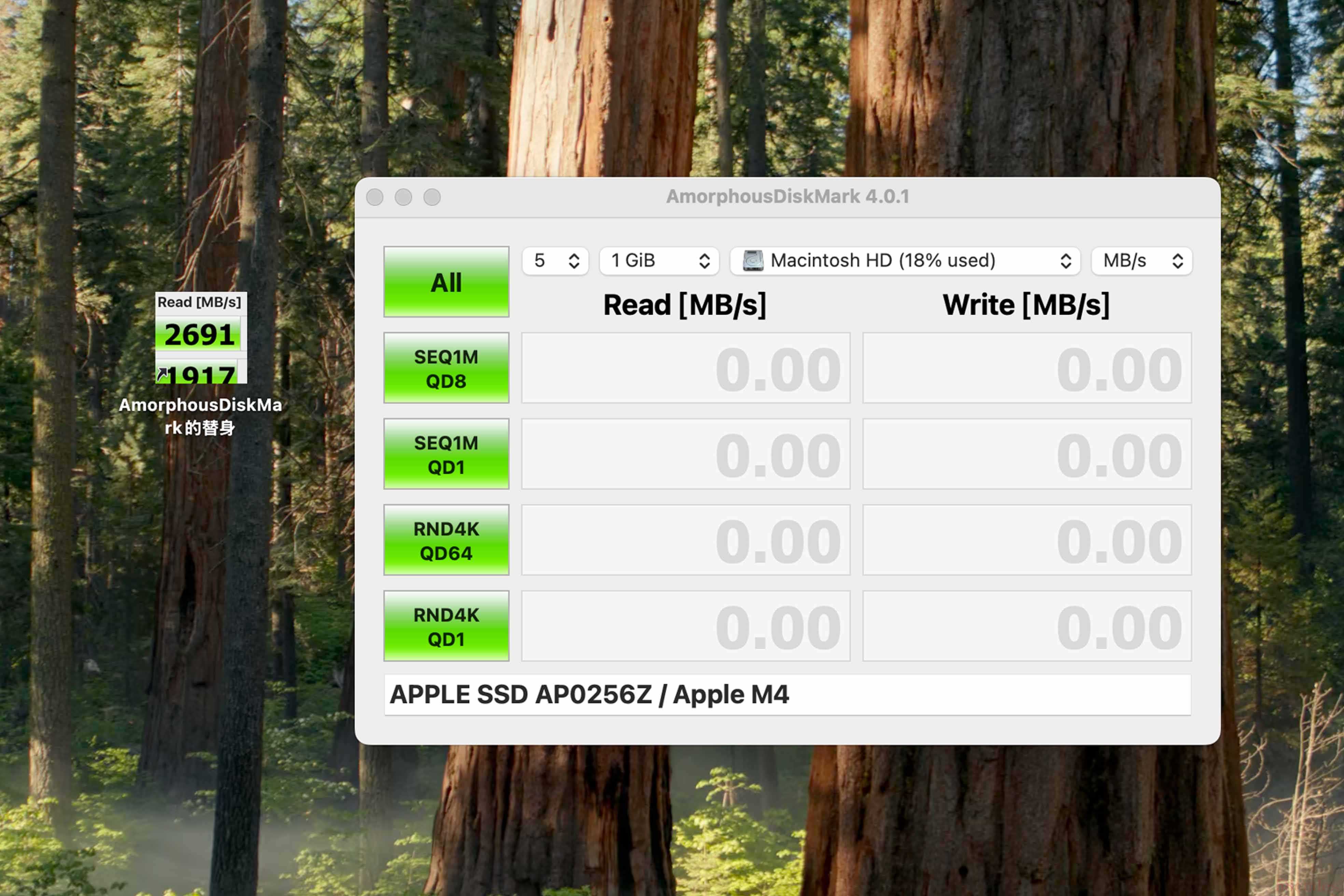Click SEQ1M QD8 read result box

[686, 368]
